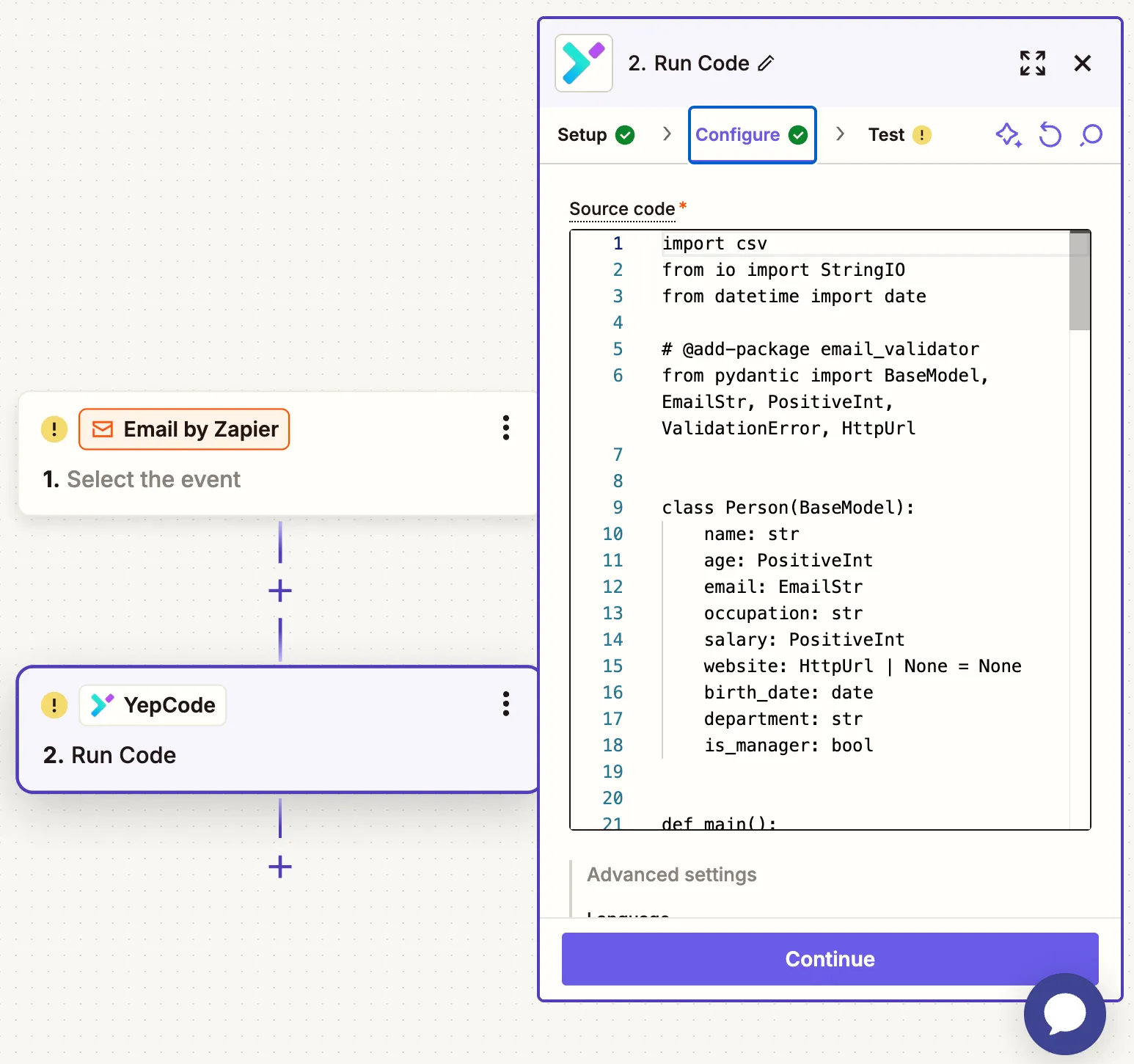Click the search magnifier icon in panel
This screenshot has width=1134, height=1064.
click(1091, 135)
